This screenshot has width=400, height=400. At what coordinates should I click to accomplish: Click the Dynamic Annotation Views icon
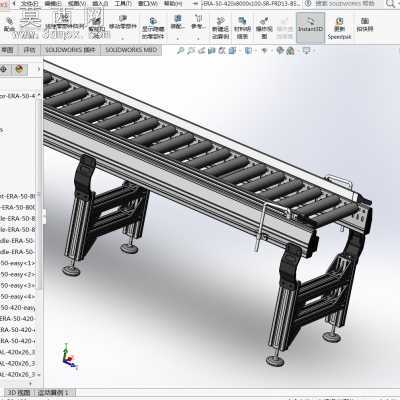[222, 51]
